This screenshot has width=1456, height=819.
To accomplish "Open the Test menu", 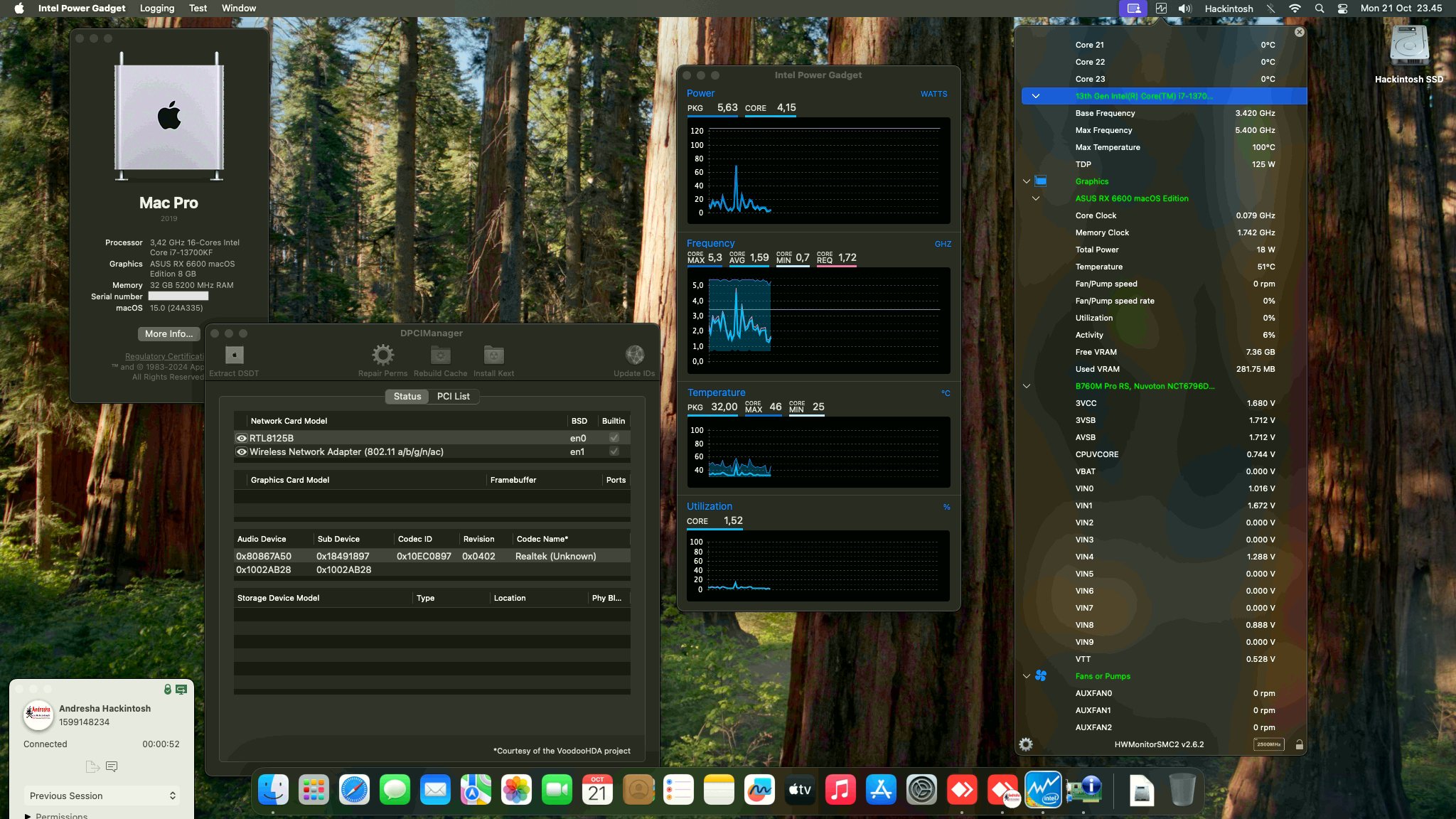I will (198, 9).
